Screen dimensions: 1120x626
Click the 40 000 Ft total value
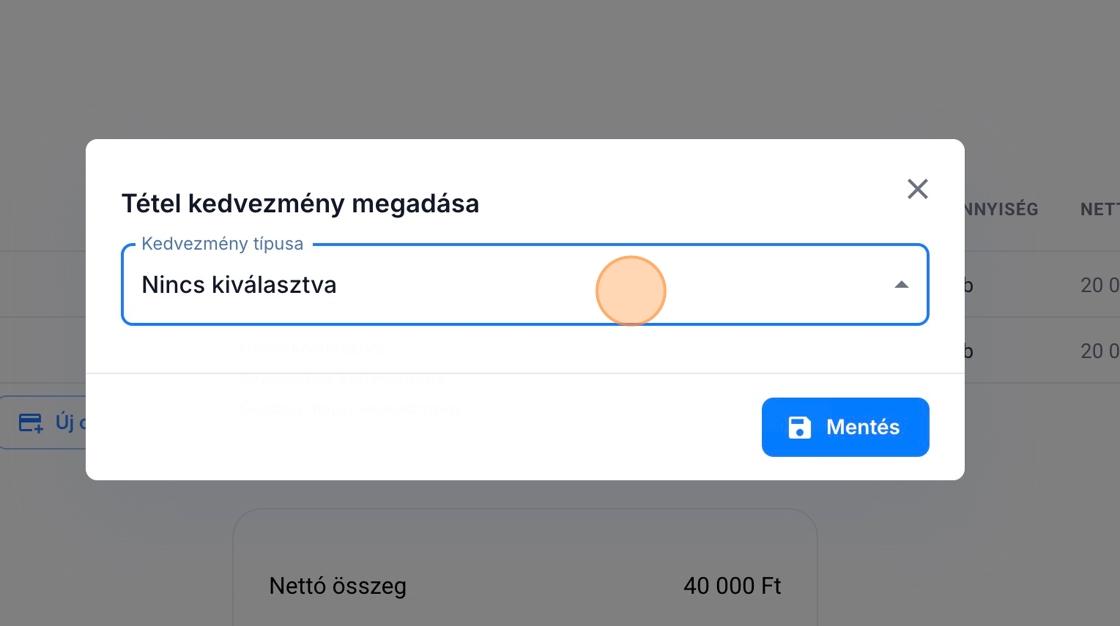click(x=732, y=586)
